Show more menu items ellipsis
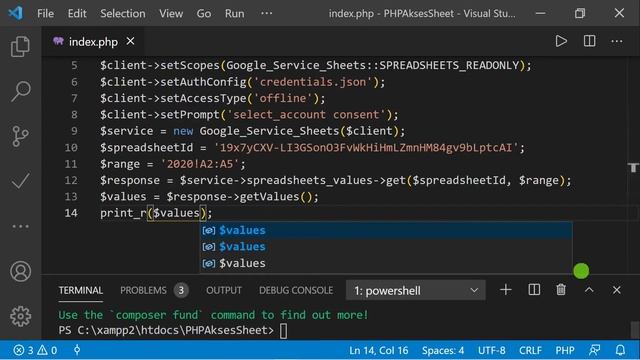 267,13
